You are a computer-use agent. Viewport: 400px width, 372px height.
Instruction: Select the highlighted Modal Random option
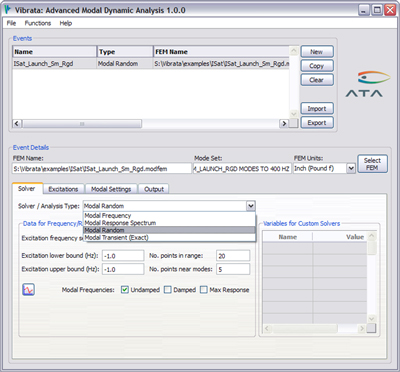pyautogui.click(x=169, y=230)
